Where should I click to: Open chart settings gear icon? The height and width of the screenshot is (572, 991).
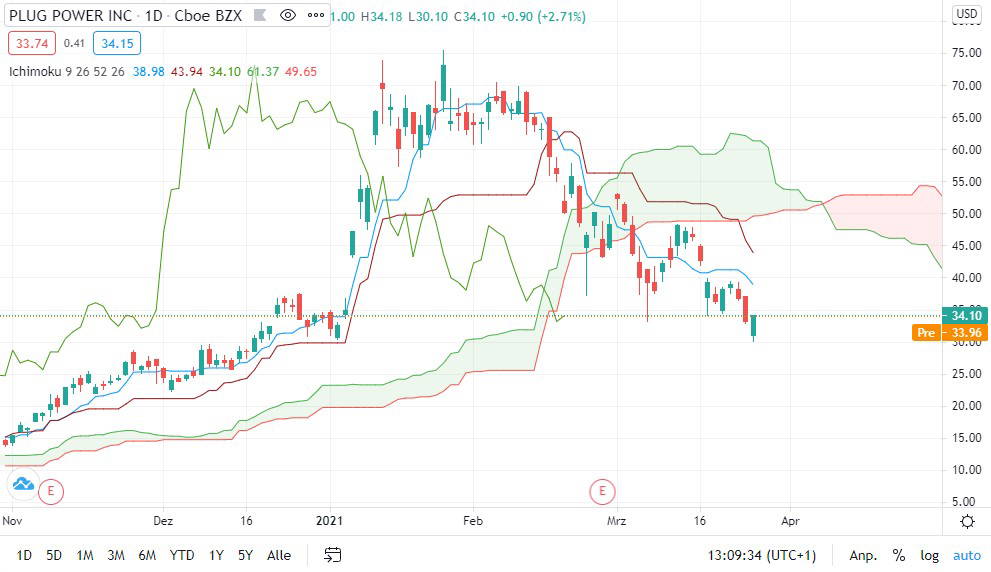[x=967, y=521]
